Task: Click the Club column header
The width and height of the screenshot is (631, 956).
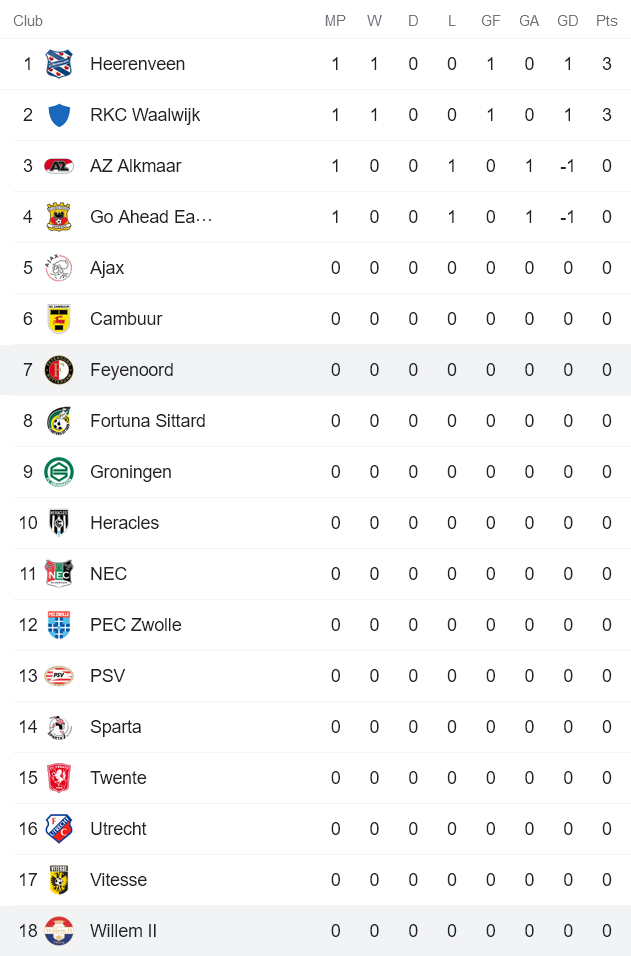Action: [x=28, y=19]
